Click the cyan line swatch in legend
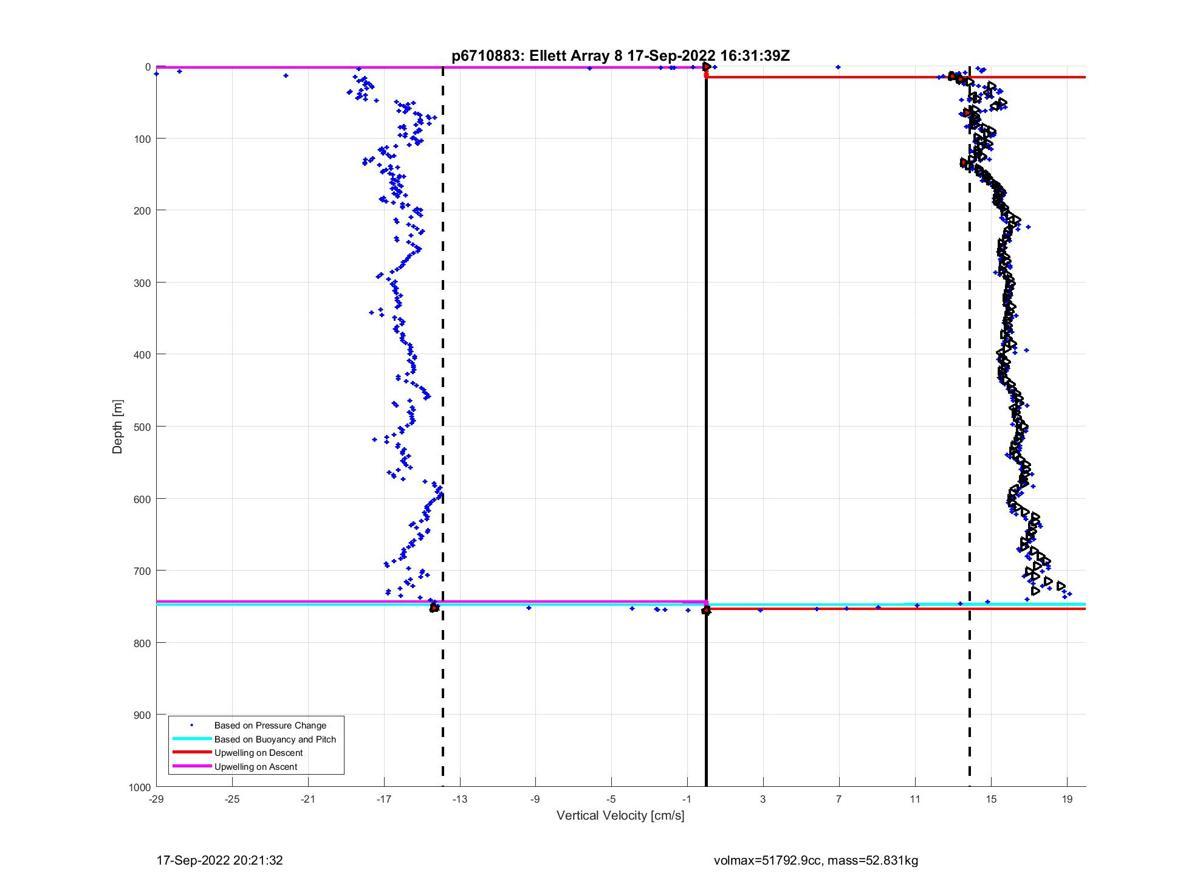The height and width of the screenshot is (885, 1200). coord(191,739)
